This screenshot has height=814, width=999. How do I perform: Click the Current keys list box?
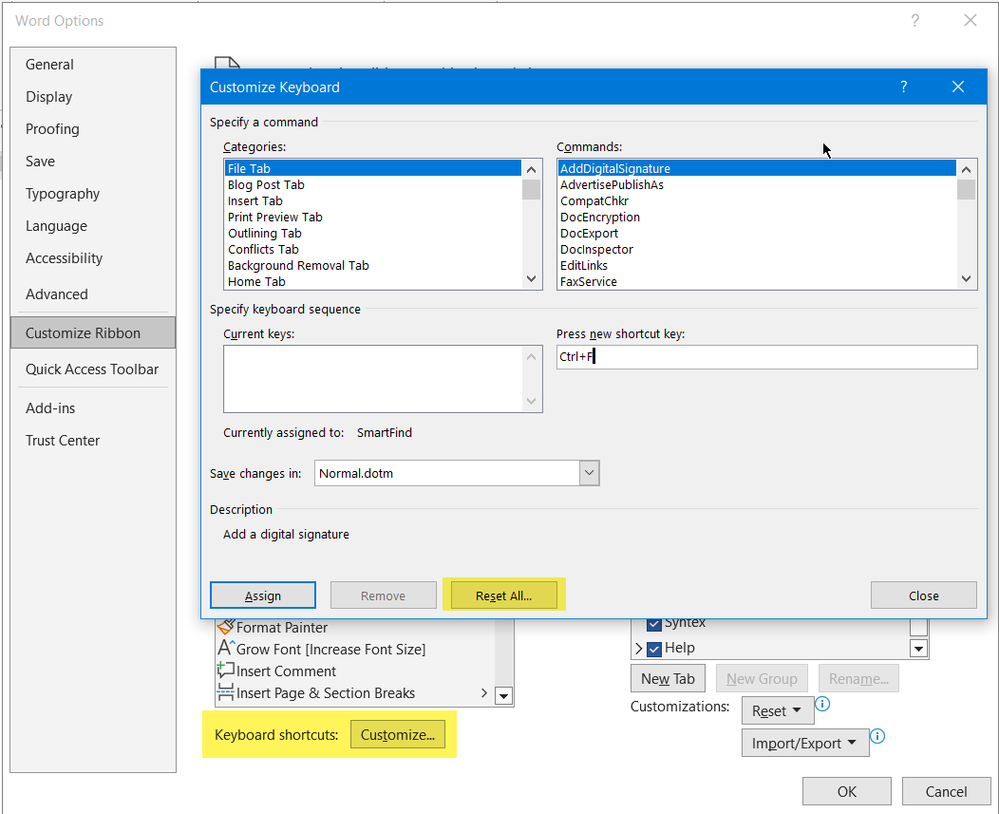pos(383,379)
